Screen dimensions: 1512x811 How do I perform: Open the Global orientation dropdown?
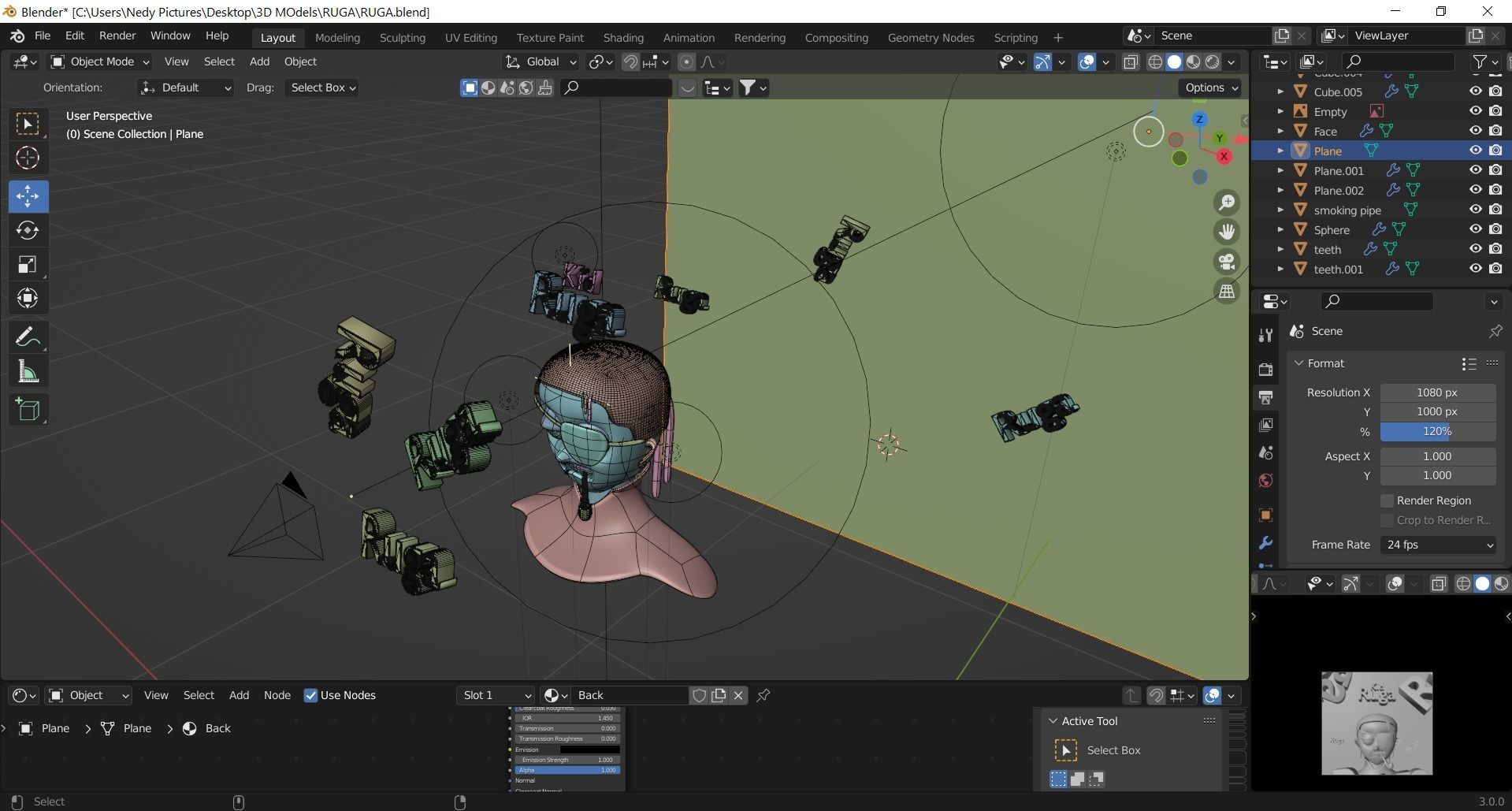tap(541, 61)
